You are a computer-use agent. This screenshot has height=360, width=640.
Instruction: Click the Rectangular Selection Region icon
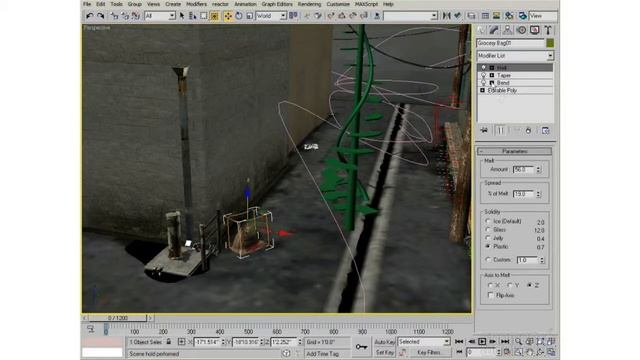tap(203, 16)
